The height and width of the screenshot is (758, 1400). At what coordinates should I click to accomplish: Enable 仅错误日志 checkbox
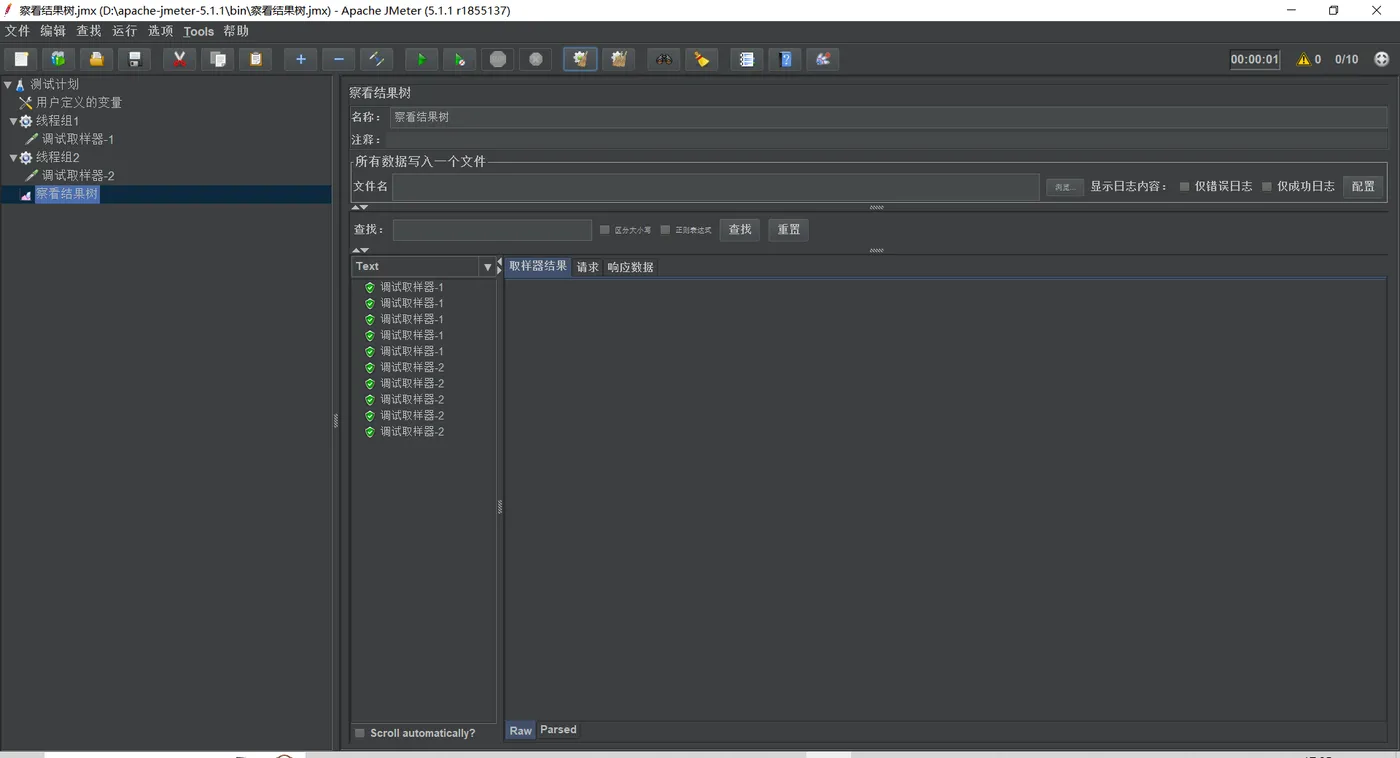click(1185, 186)
